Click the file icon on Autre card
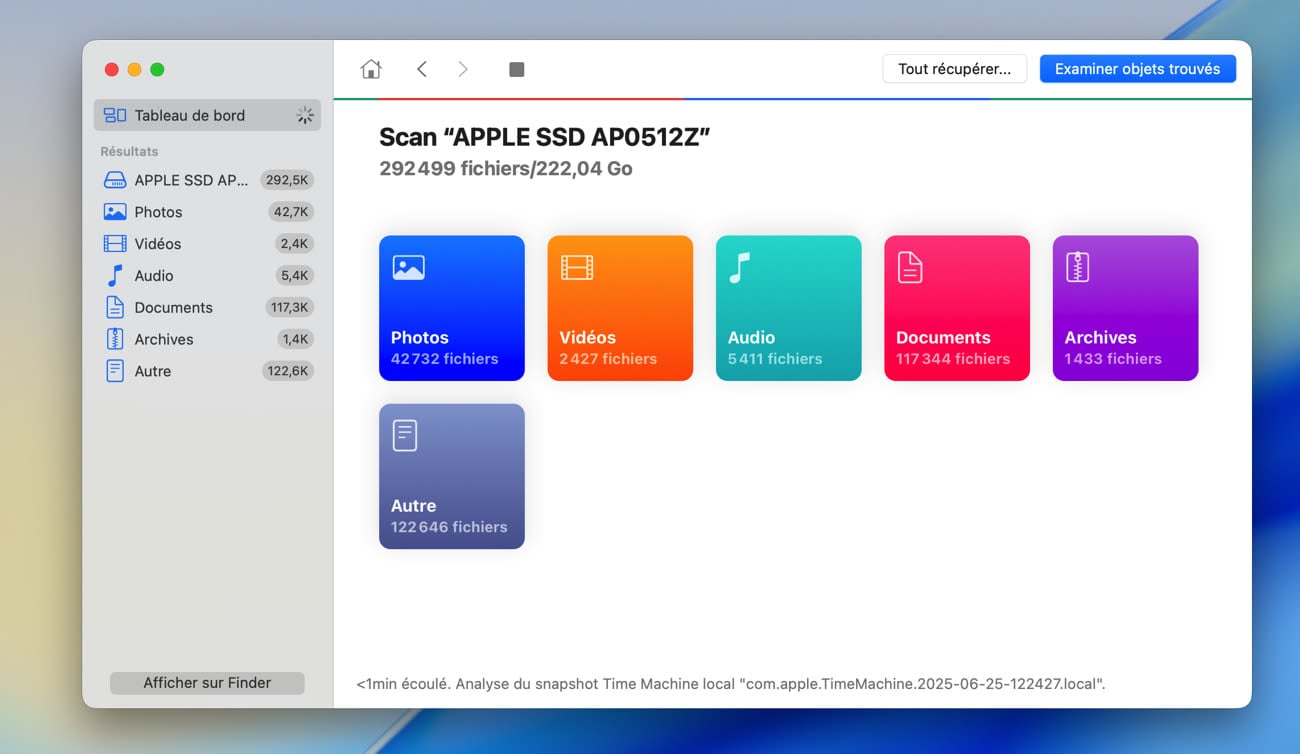 point(404,435)
